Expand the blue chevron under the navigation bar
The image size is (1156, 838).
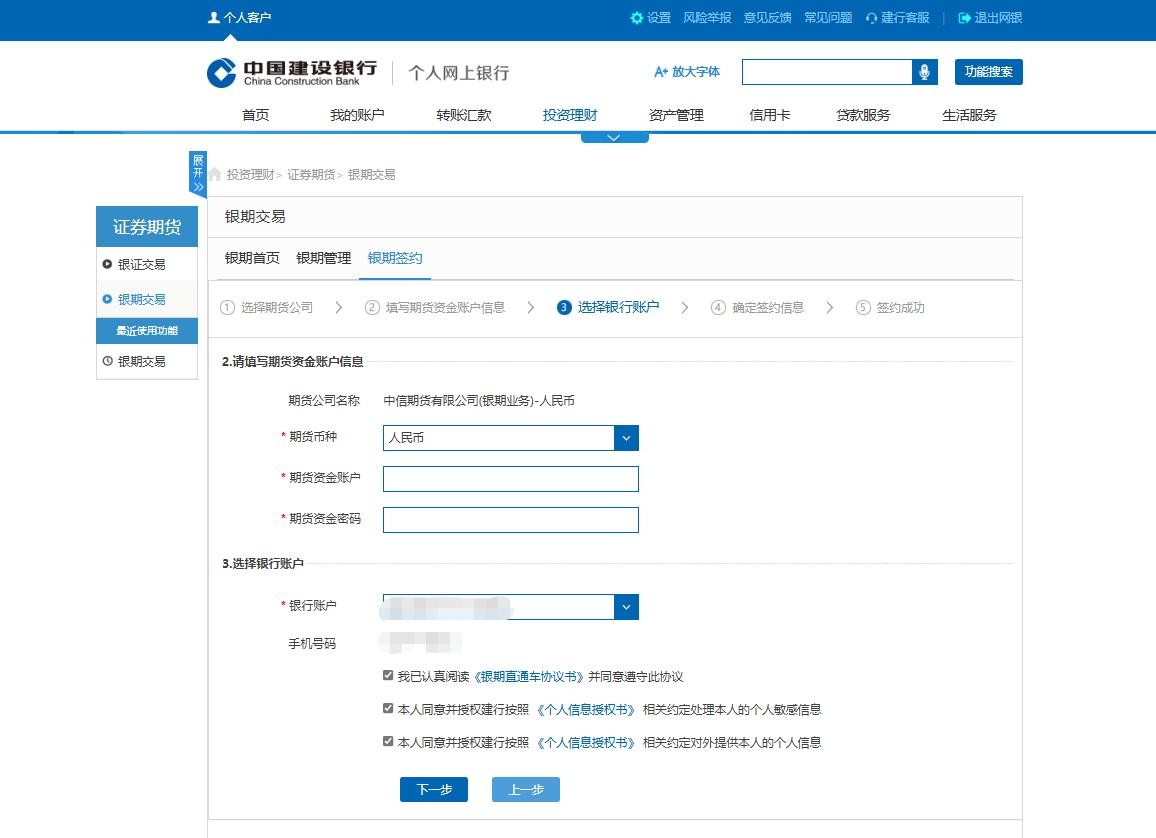point(614,138)
